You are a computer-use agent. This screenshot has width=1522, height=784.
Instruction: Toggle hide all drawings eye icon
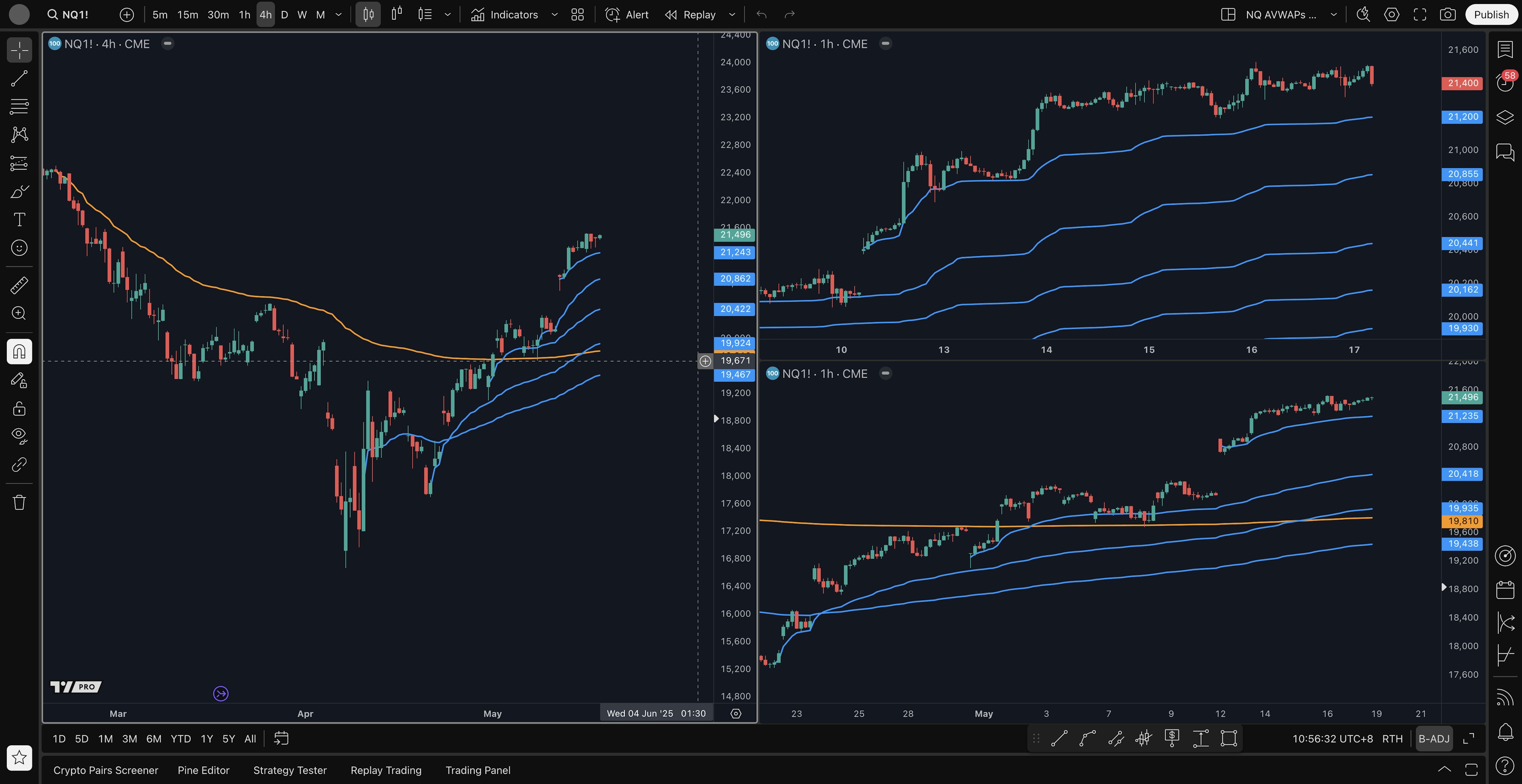click(x=19, y=436)
